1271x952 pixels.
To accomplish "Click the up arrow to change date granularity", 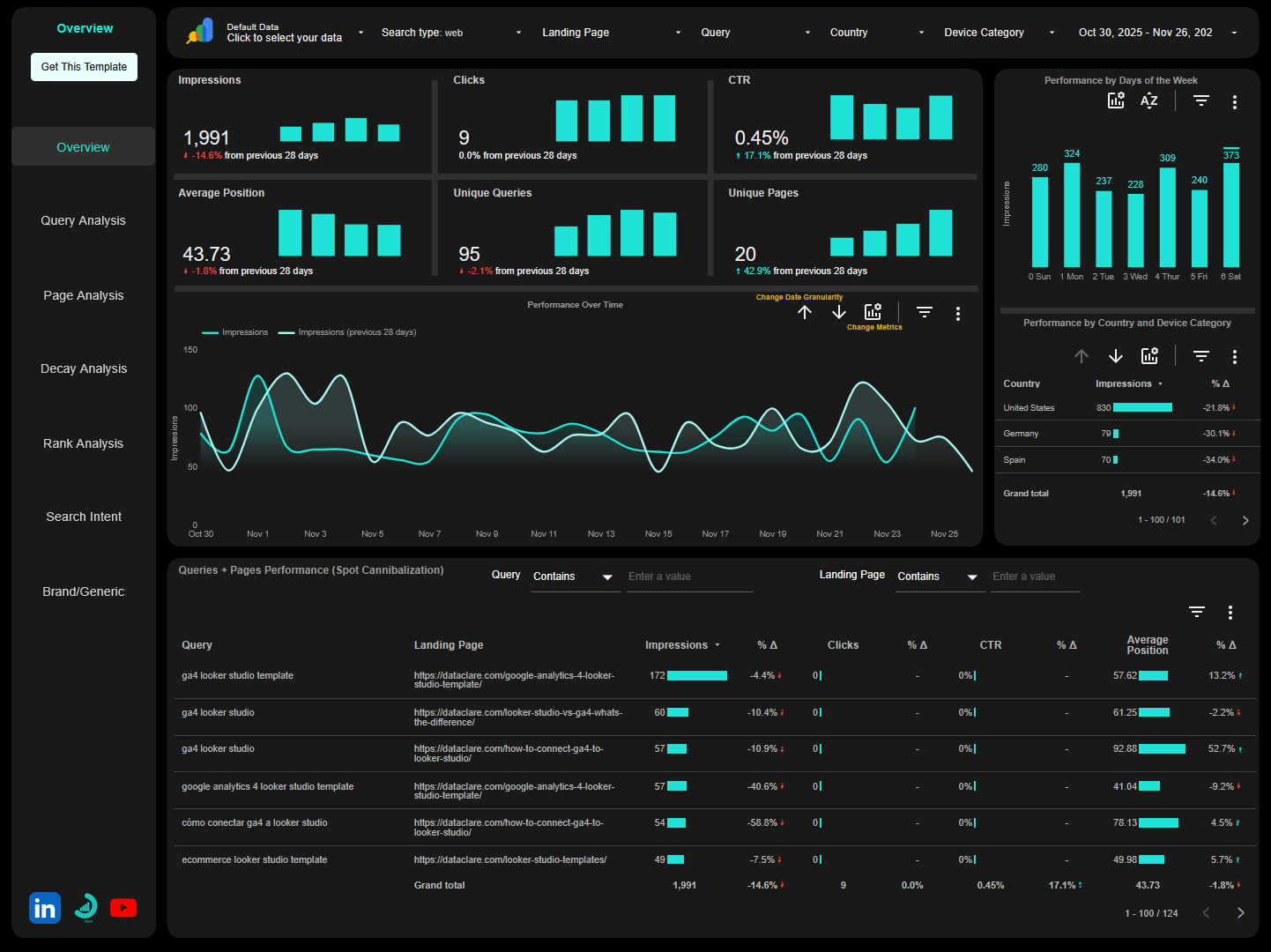I will click(805, 312).
